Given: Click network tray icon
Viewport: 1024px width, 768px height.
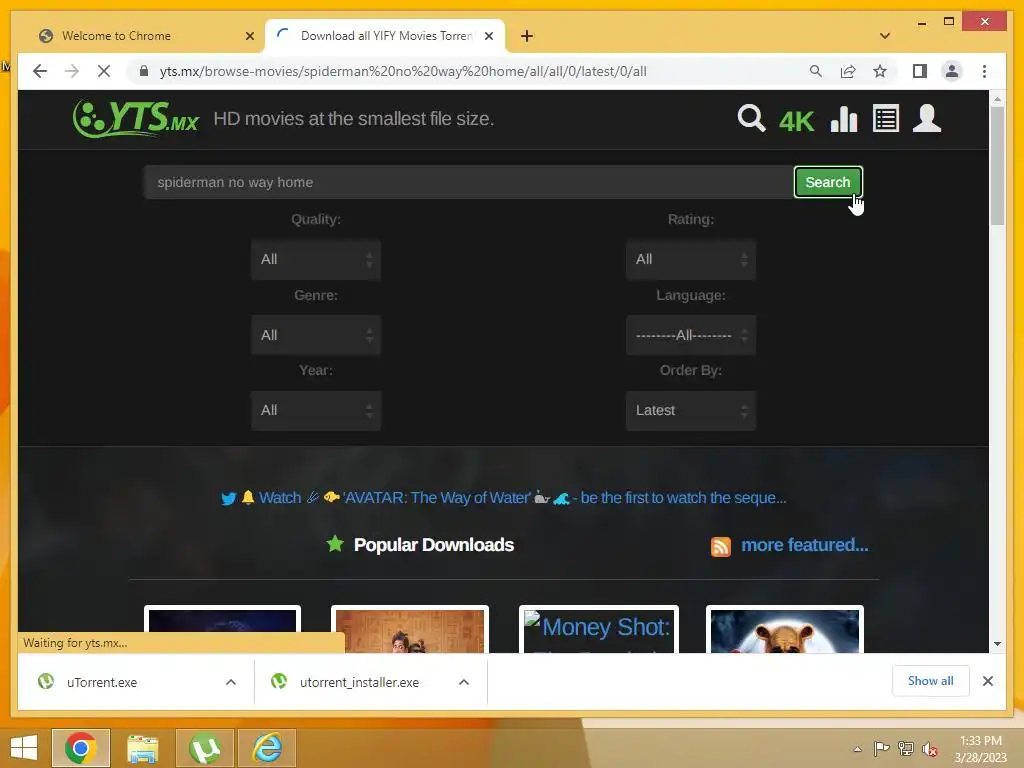Looking at the screenshot, I should pyautogui.click(x=905, y=749).
